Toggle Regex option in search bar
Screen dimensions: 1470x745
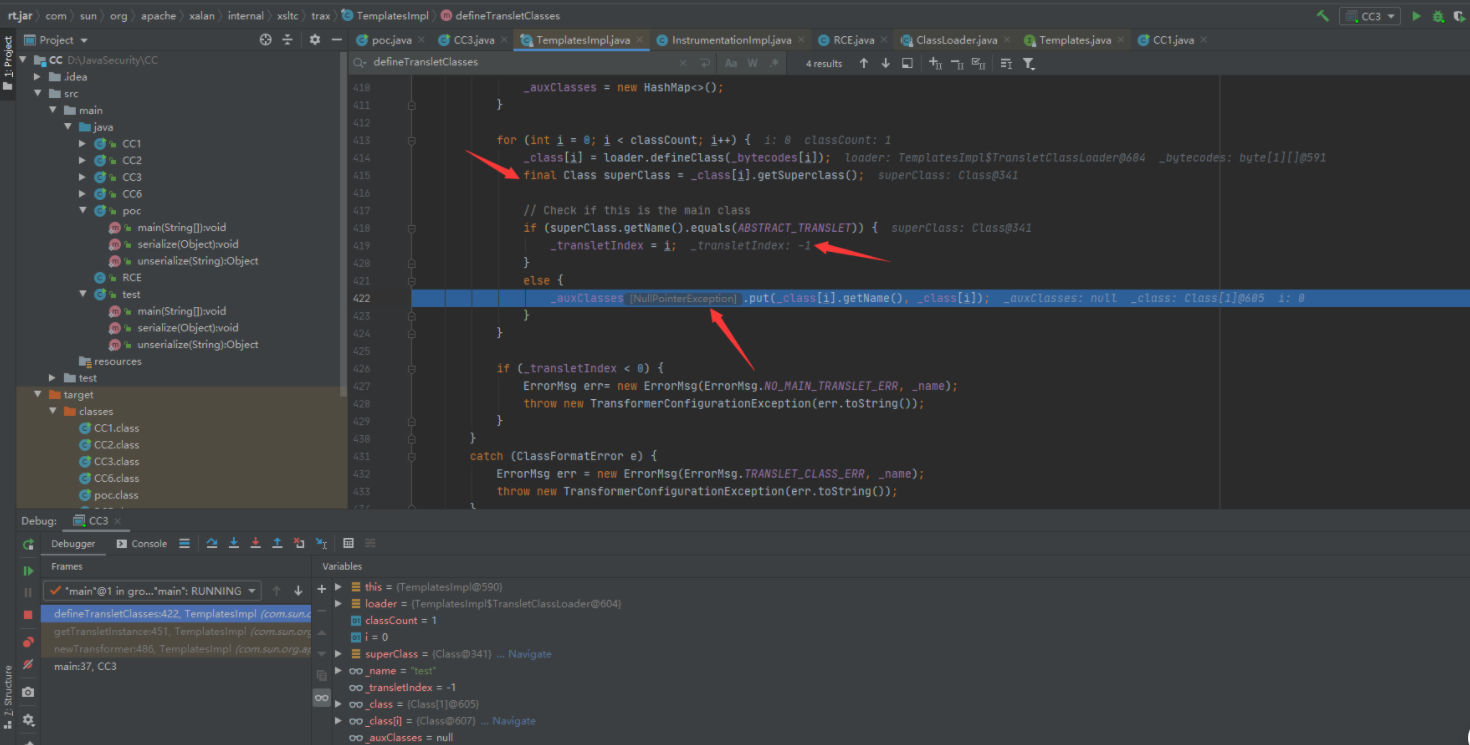(x=772, y=63)
